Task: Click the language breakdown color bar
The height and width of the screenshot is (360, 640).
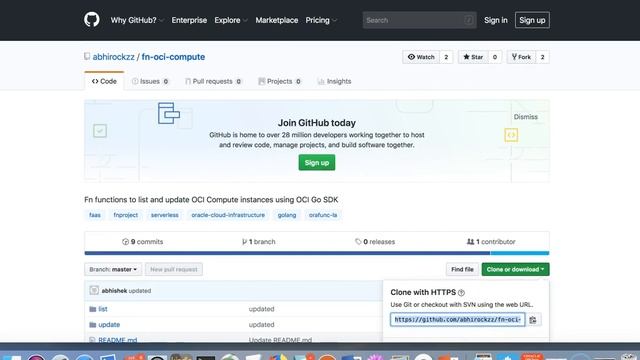Action: (x=317, y=253)
